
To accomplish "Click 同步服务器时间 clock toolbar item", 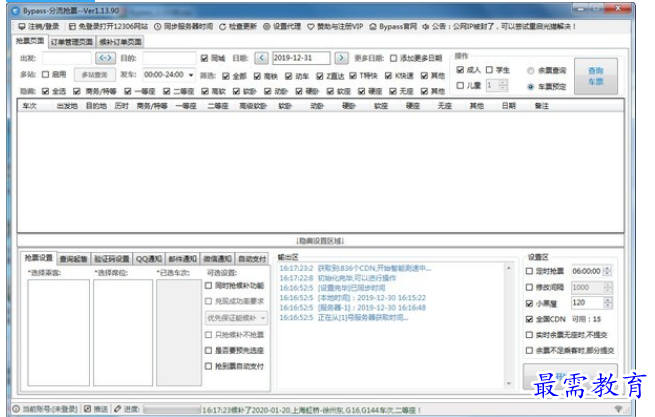I will pos(183,26).
